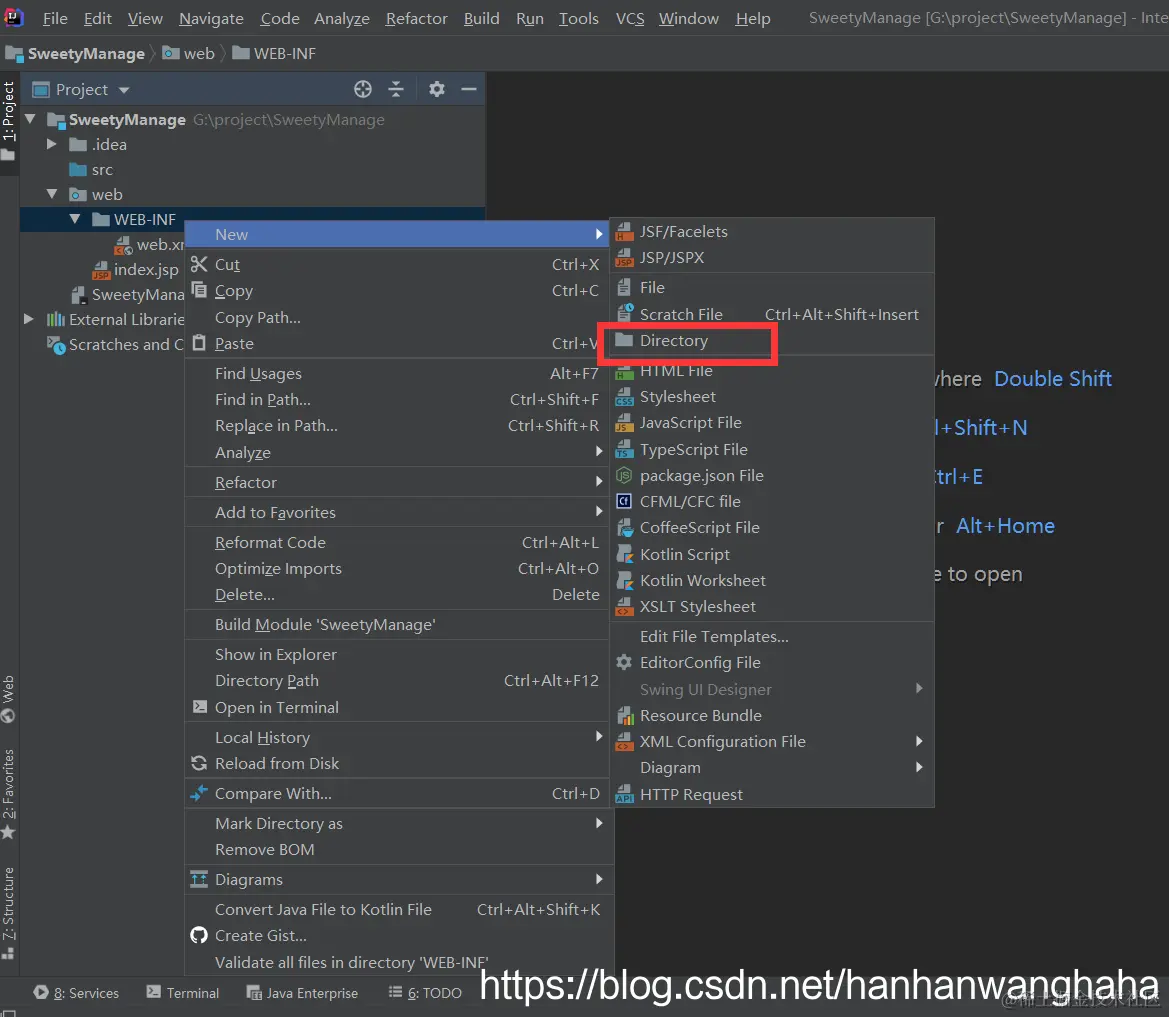Click the CoffeeScript File icon

click(624, 528)
